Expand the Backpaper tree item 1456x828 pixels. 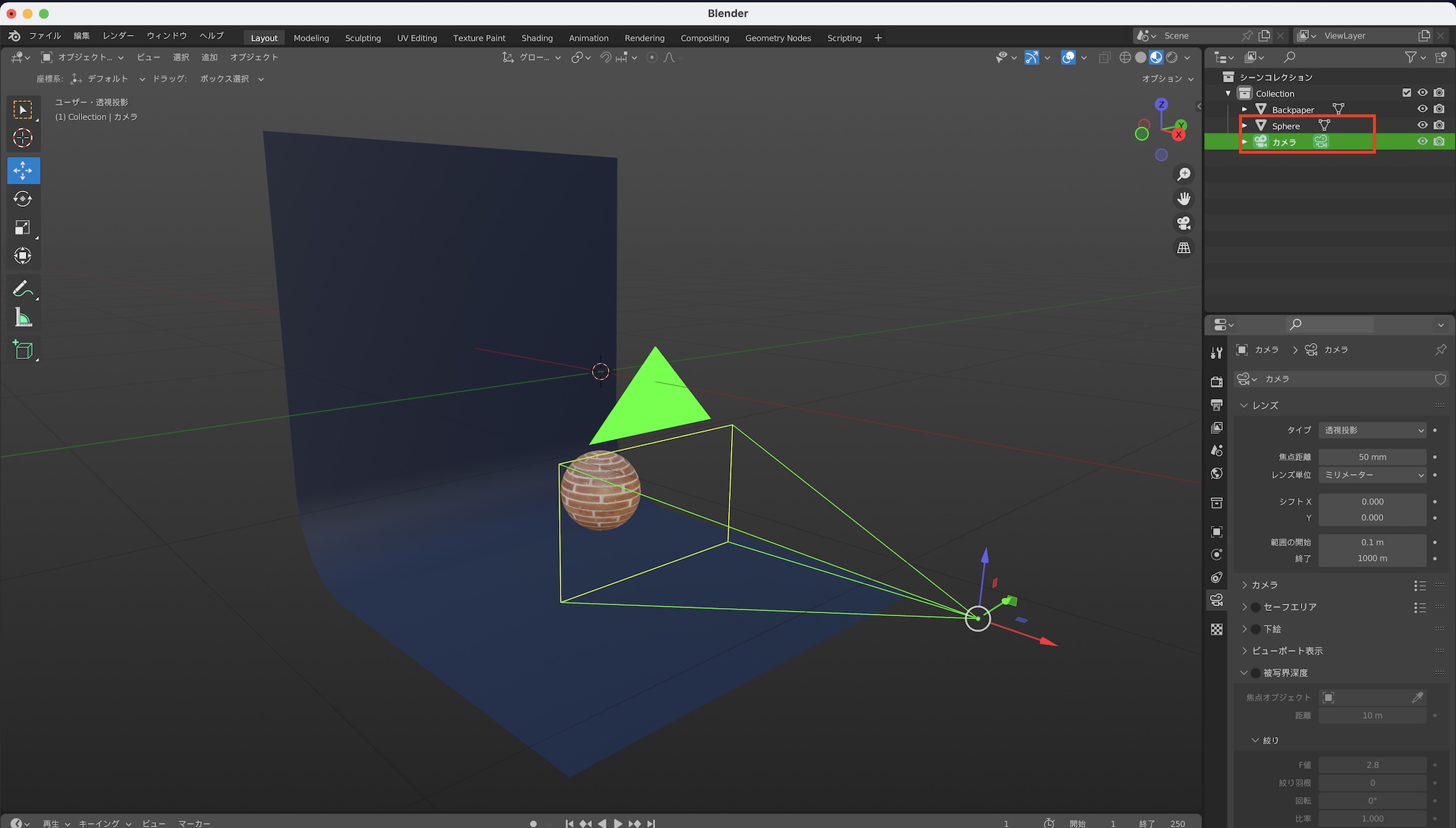tap(1245, 109)
